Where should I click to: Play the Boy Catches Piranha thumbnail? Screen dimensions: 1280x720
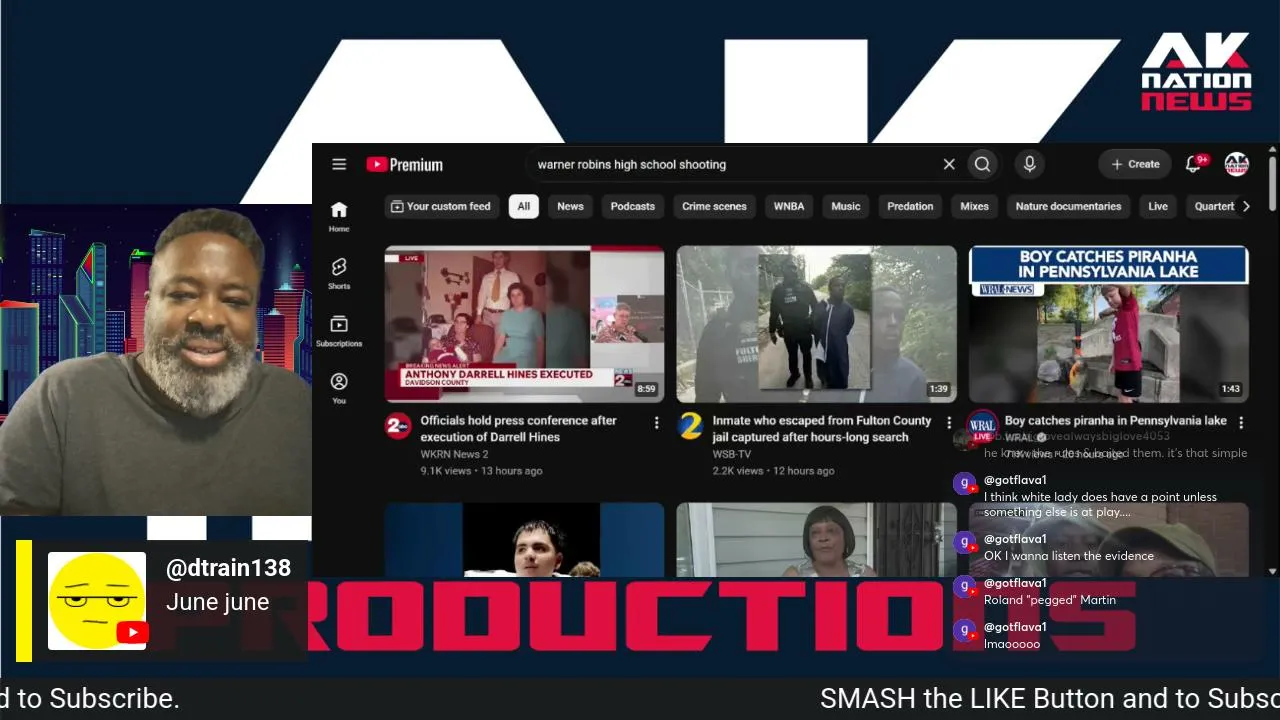coord(1108,324)
